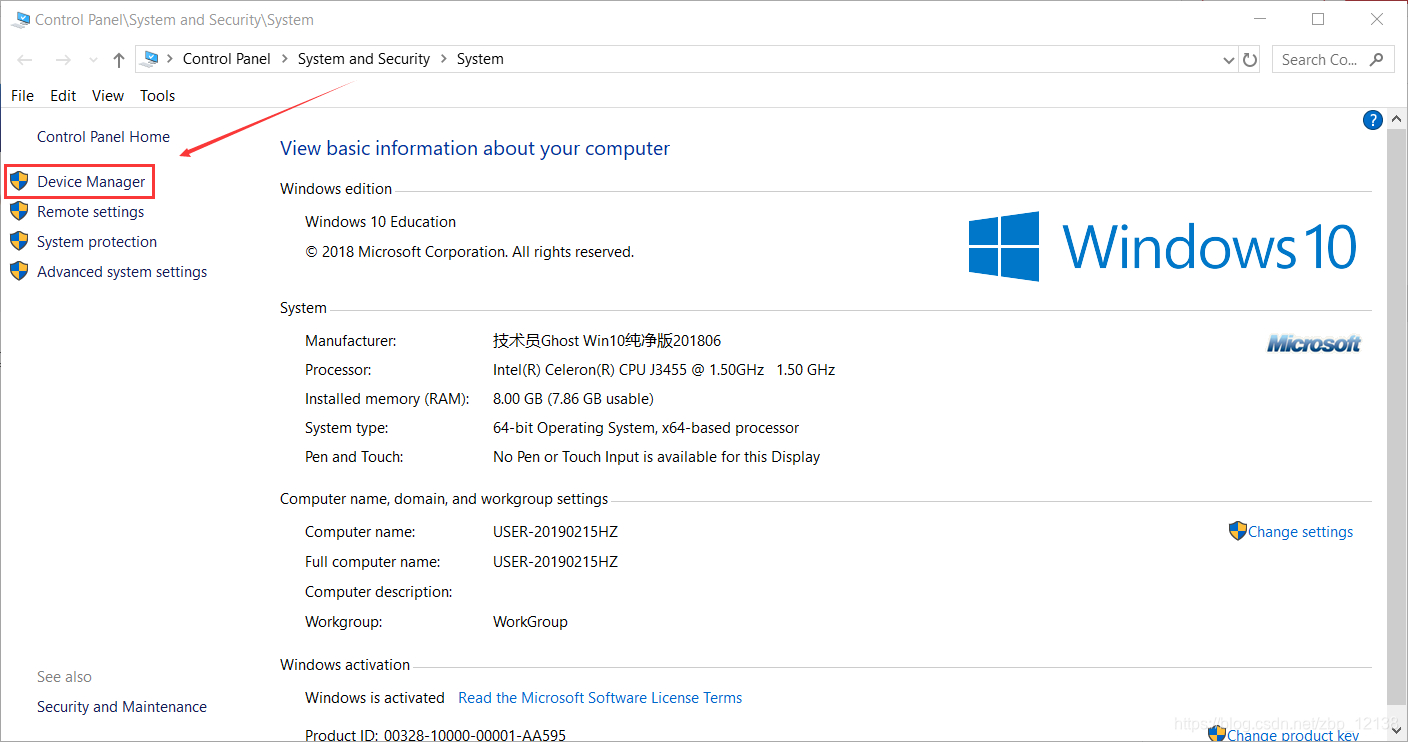The width and height of the screenshot is (1408, 742).
Task: Open the Edit menu
Action: click(x=63, y=96)
